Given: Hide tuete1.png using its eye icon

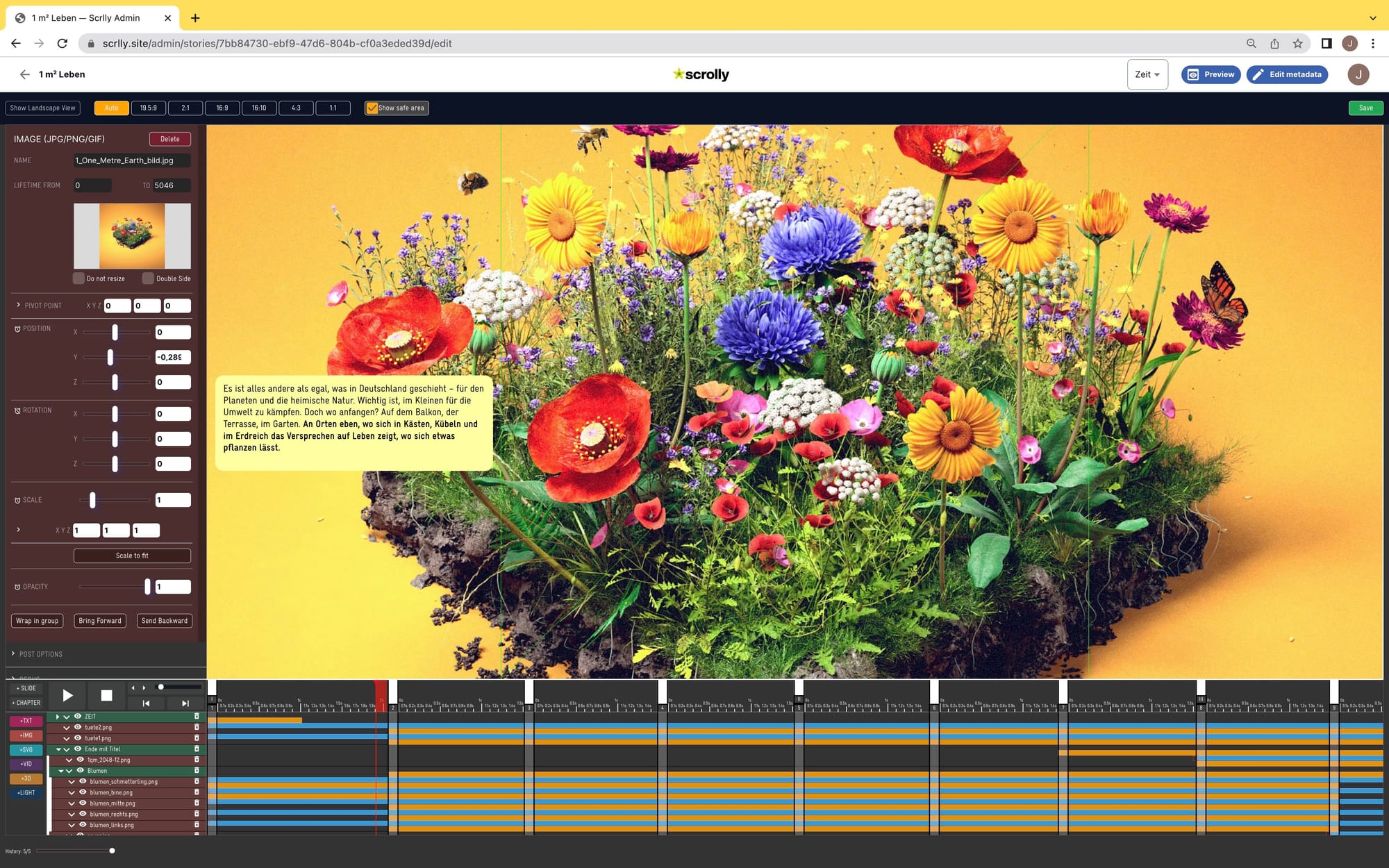Looking at the screenshot, I should [x=78, y=738].
